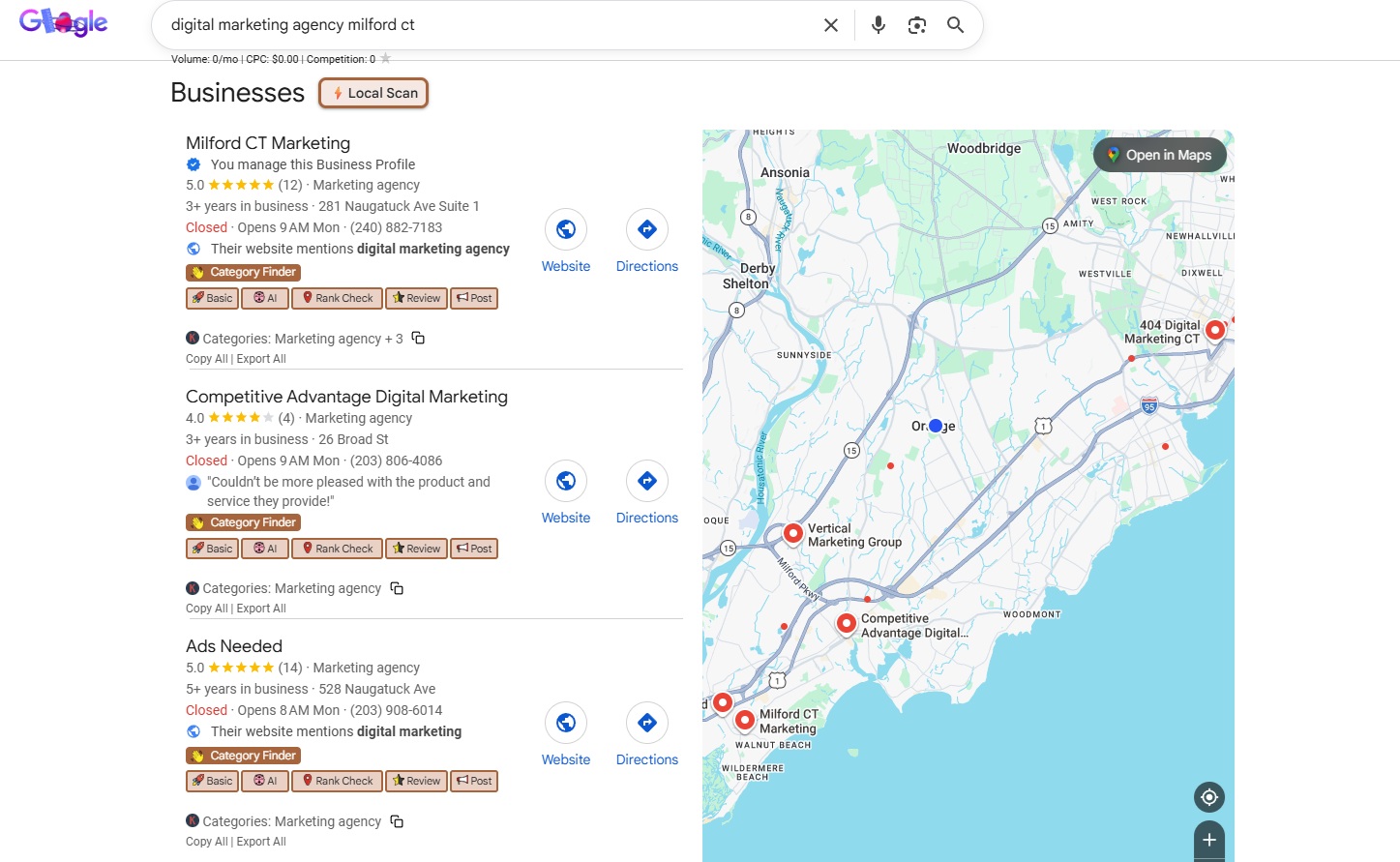The image size is (1400, 862).
Task: Click in the search query input field
Action: pos(489,25)
